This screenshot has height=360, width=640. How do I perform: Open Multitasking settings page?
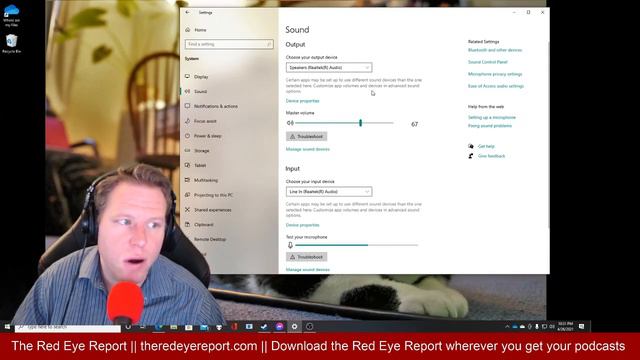206,180
